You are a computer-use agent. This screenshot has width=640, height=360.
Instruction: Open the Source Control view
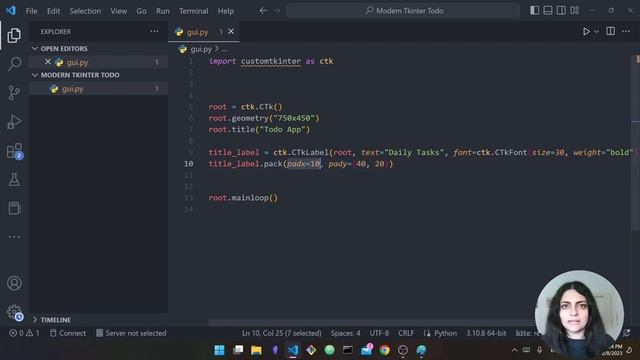(x=14, y=93)
